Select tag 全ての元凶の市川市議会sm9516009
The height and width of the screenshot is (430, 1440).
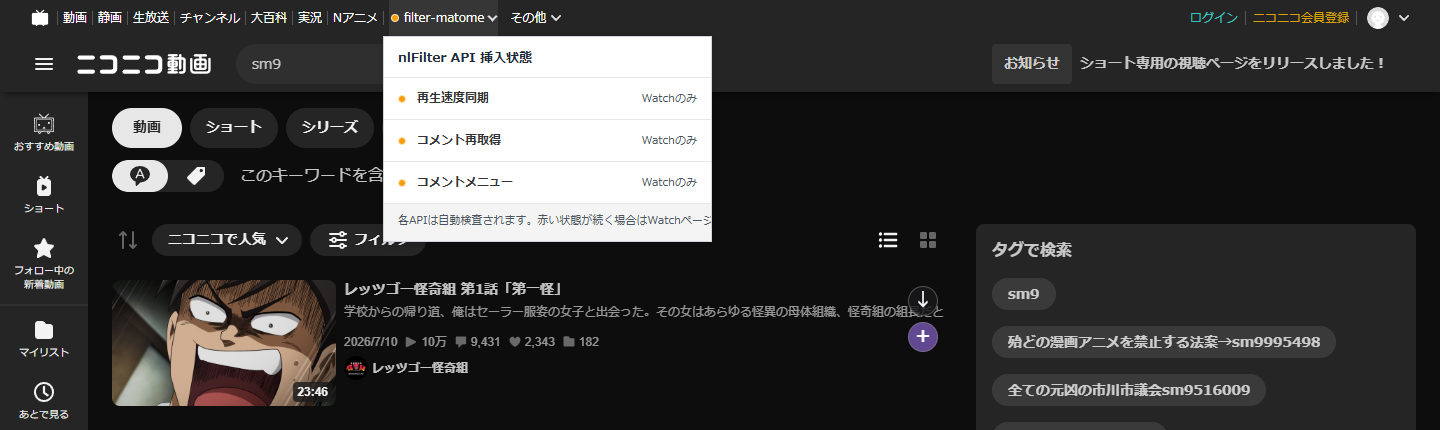click(1129, 390)
